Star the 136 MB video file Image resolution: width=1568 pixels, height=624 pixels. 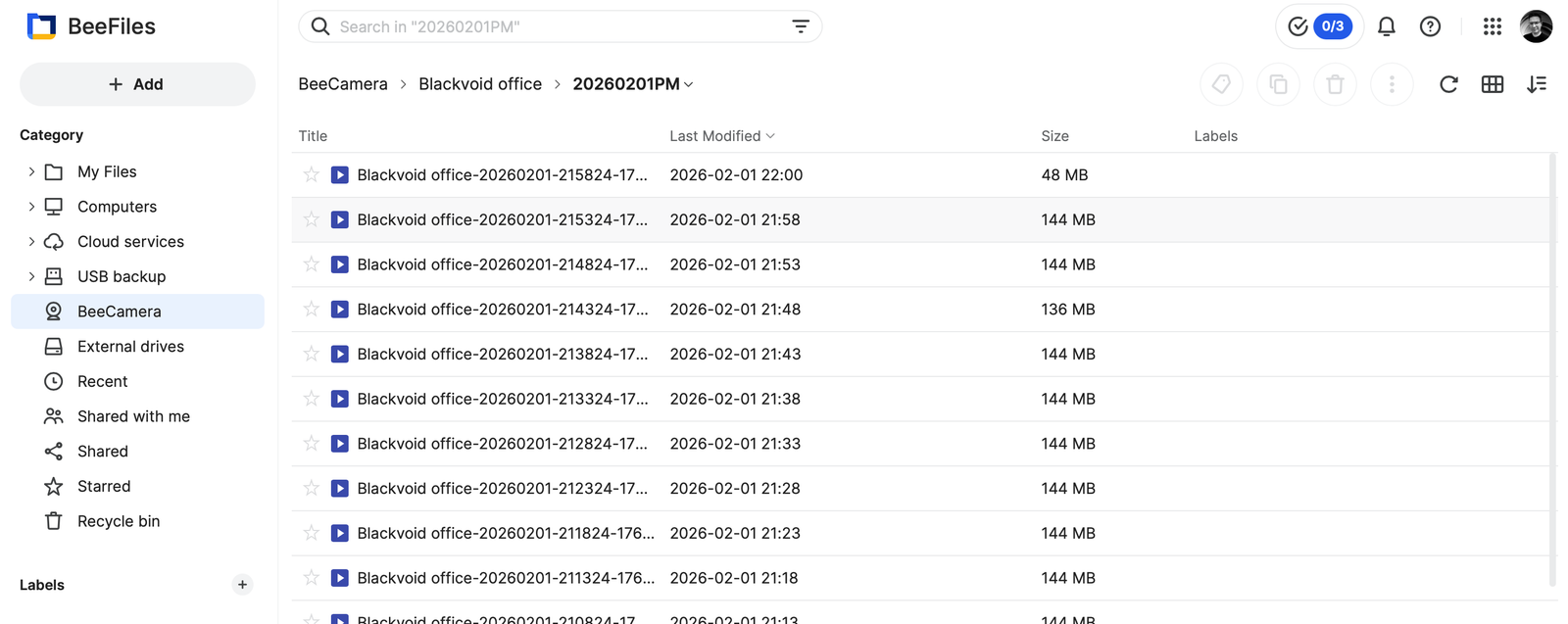311,309
